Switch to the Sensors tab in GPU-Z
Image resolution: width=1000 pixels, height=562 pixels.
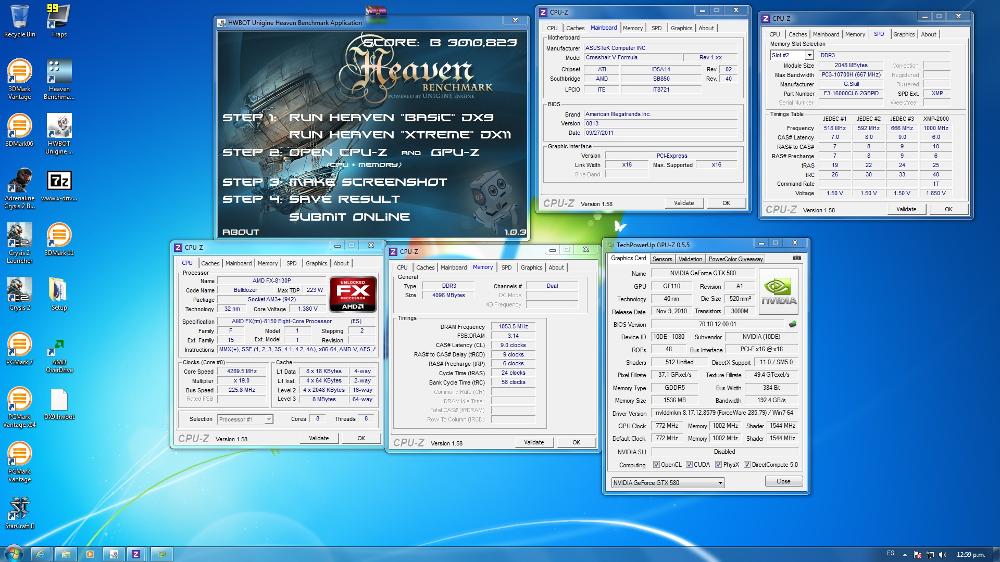pyautogui.click(x=663, y=259)
